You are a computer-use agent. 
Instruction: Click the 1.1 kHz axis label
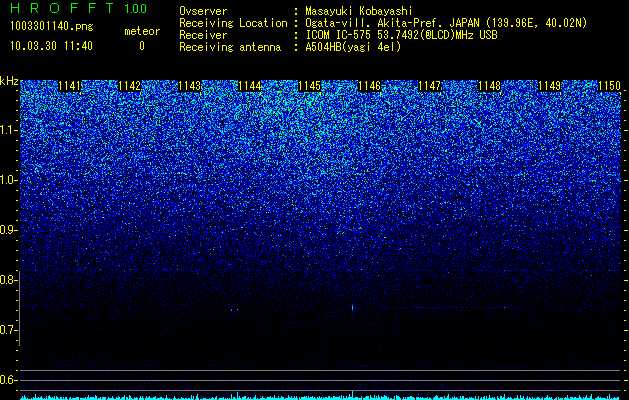tap(9, 130)
